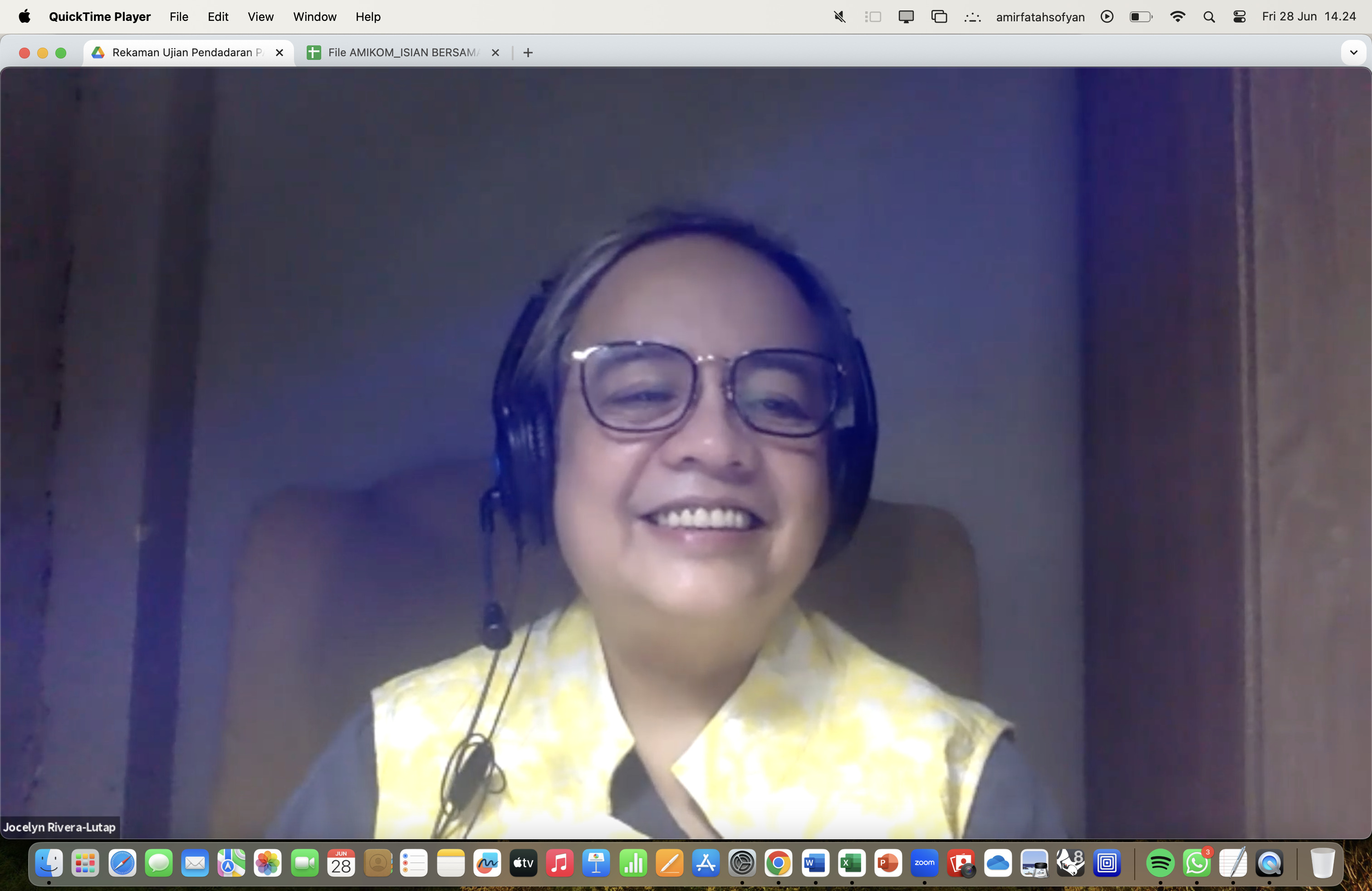Open the battery status menu

tap(1140, 17)
